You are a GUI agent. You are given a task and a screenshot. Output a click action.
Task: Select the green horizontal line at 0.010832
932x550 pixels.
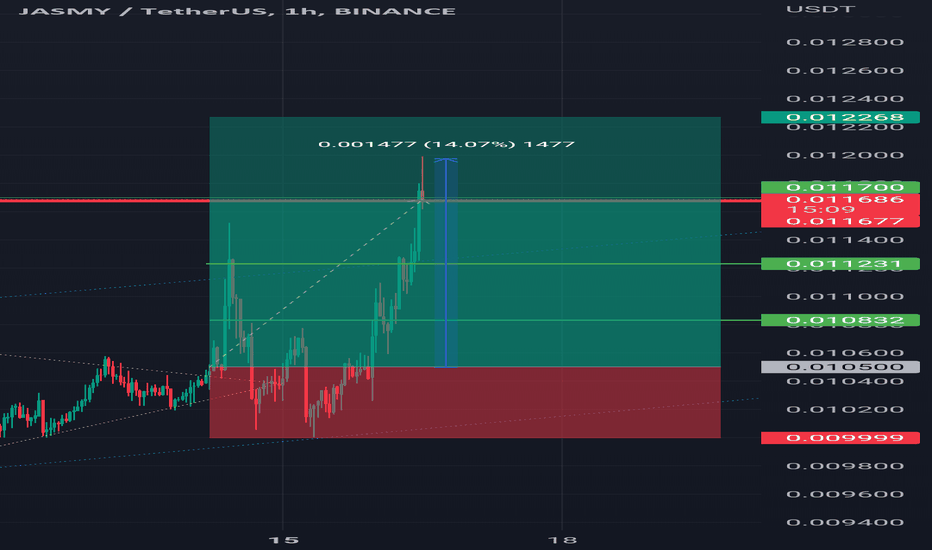click(485, 320)
